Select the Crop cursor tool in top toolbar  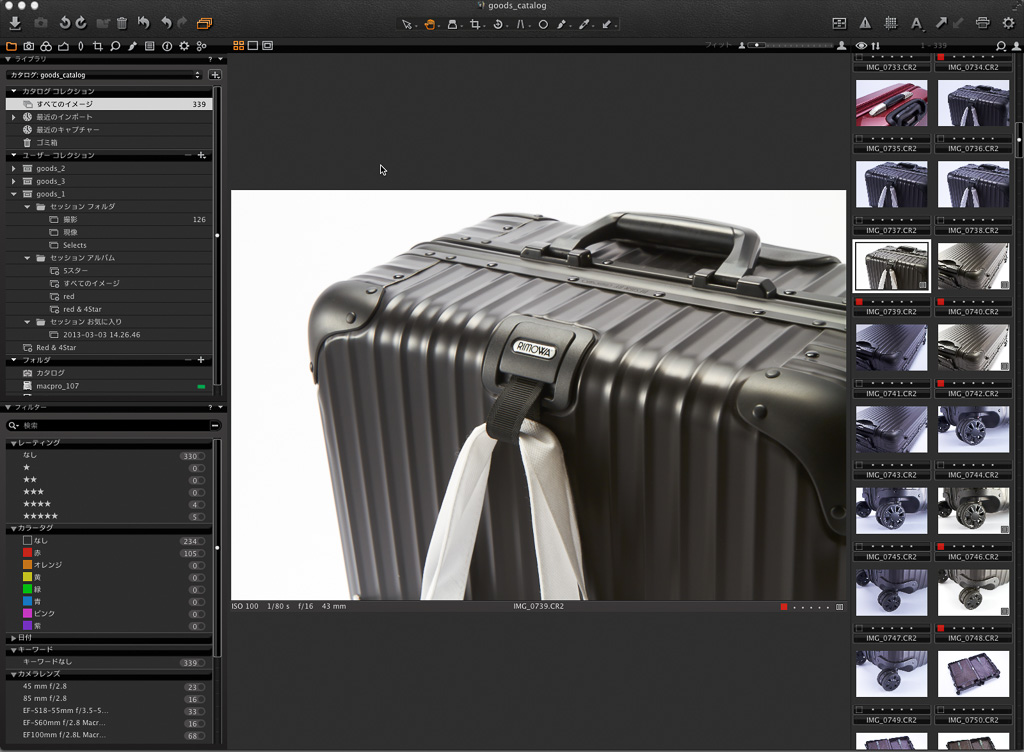coord(475,24)
